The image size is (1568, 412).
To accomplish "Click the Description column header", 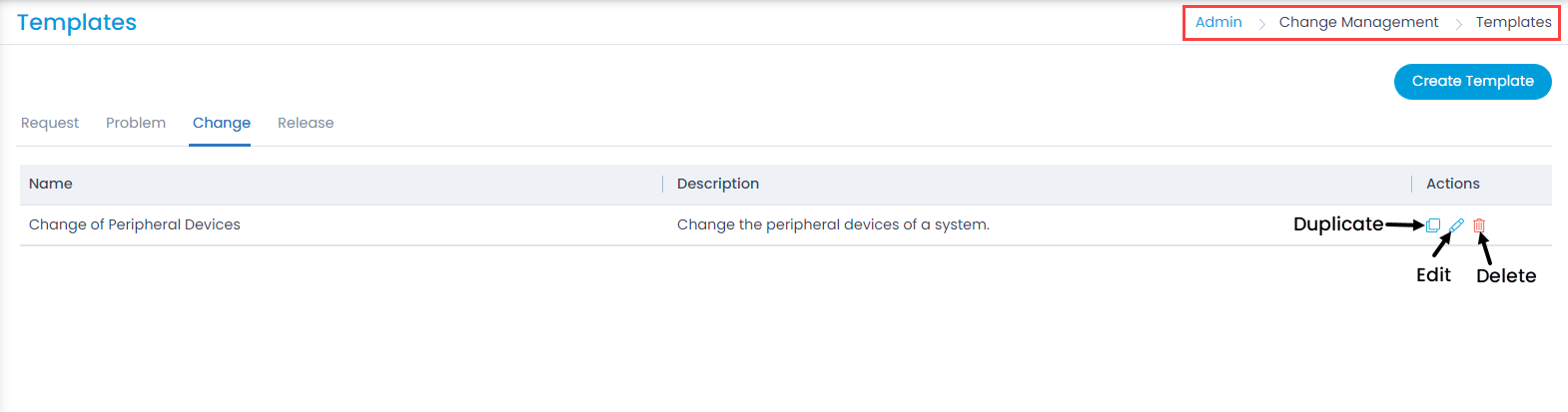I will (x=718, y=184).
